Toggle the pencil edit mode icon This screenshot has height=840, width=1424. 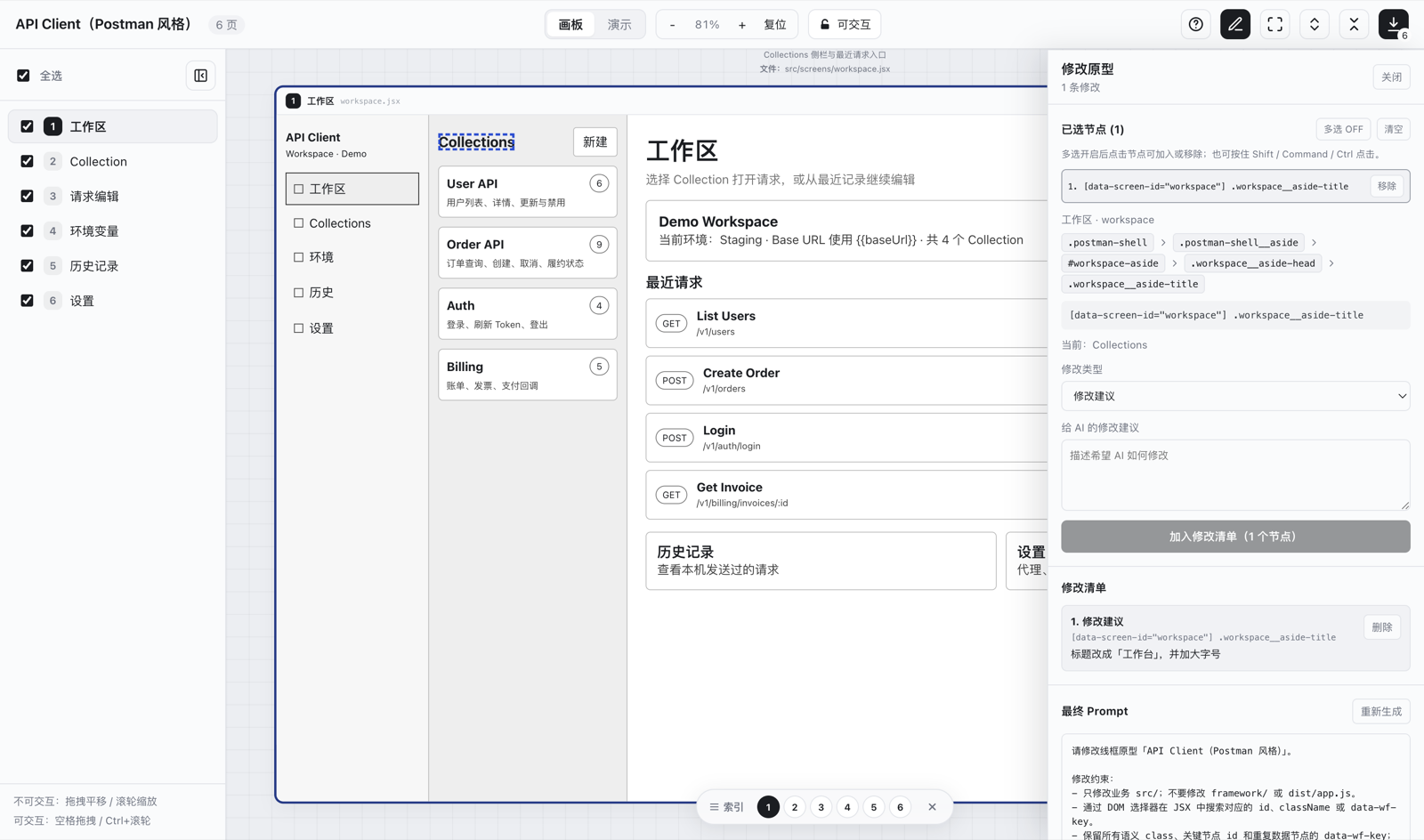pyautogui.click(x=1235, y=25)
